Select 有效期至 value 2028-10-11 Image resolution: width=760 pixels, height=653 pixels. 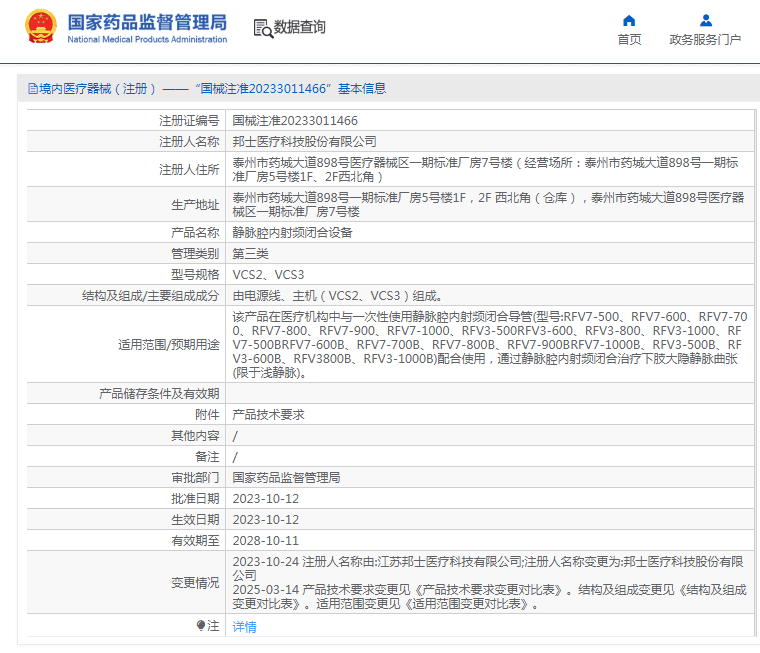pos(266,541)
